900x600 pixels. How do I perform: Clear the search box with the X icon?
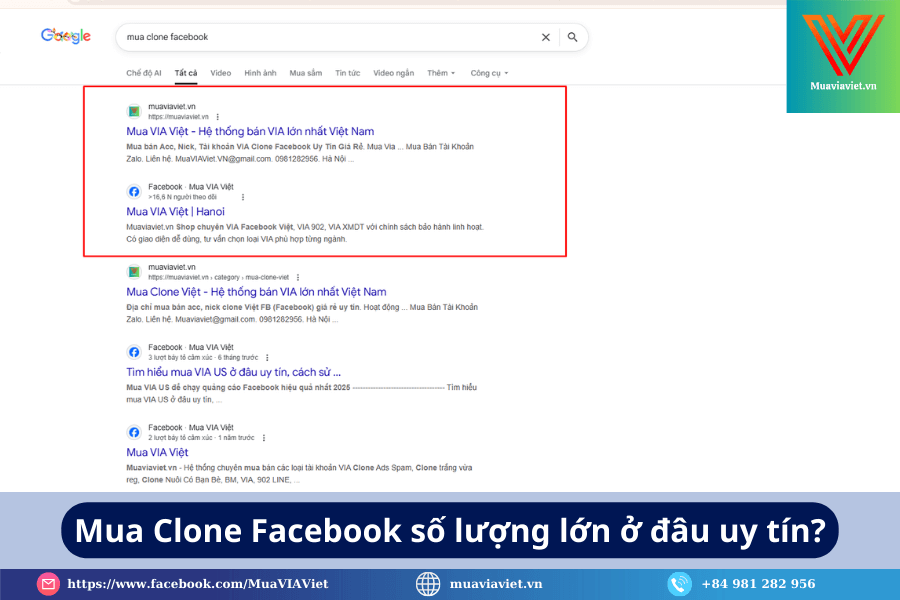[546, 37]
